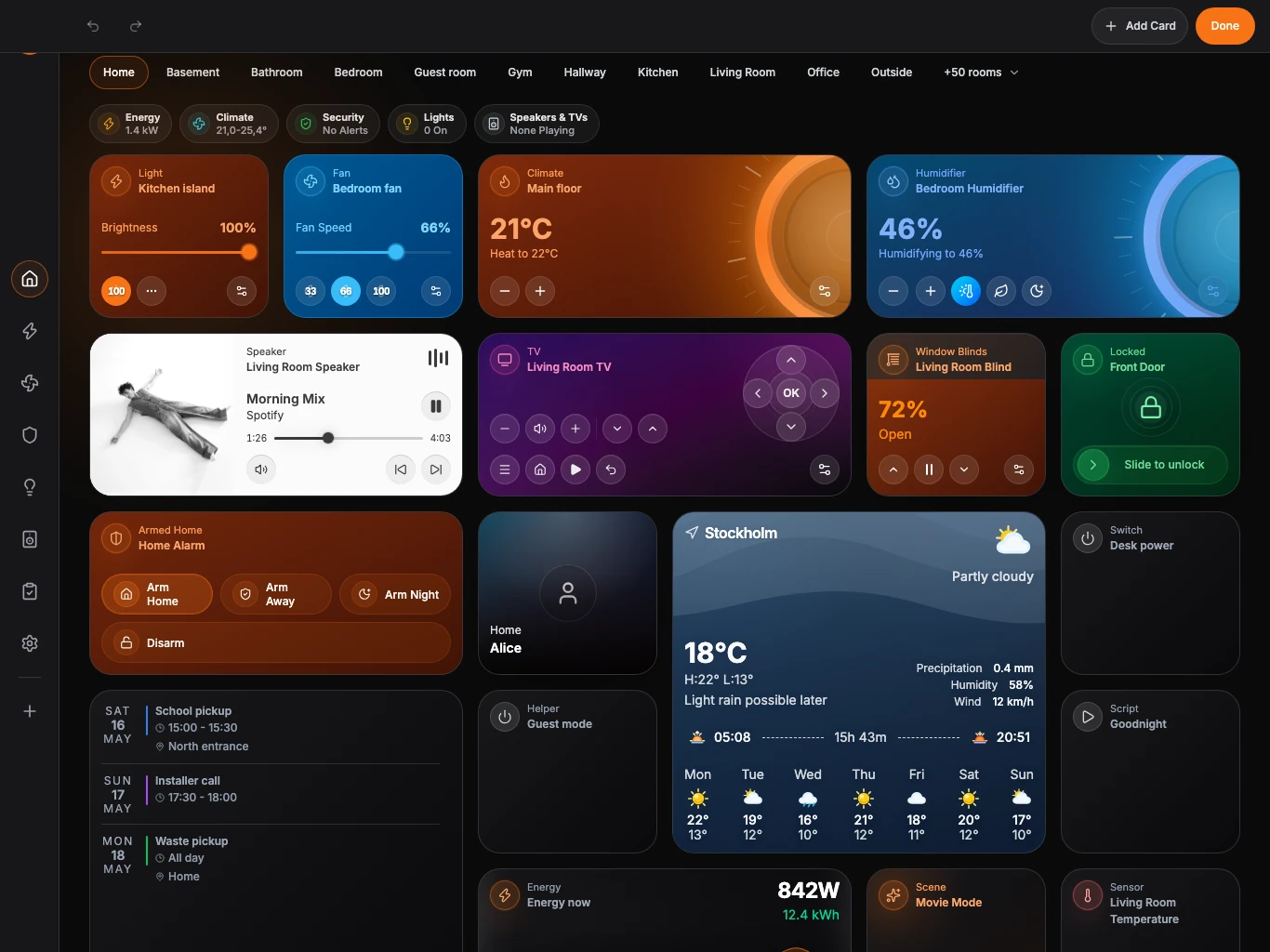Toggle active humidify mode on Bedroom Humidifier
Image resolution: width=1270 pixels, height=952 pixels.
966,291
